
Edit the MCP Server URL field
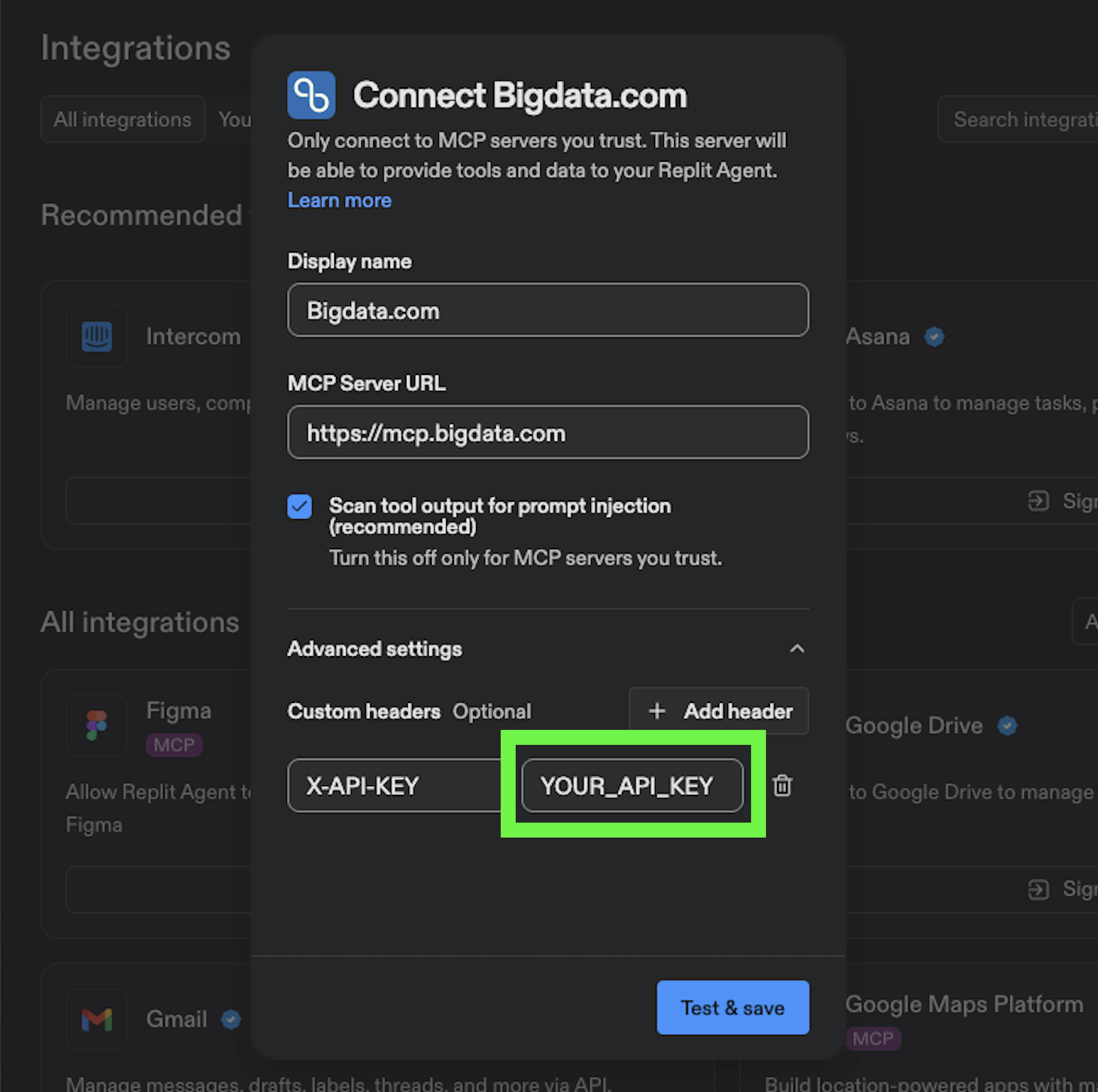click(x=548, y=432)
